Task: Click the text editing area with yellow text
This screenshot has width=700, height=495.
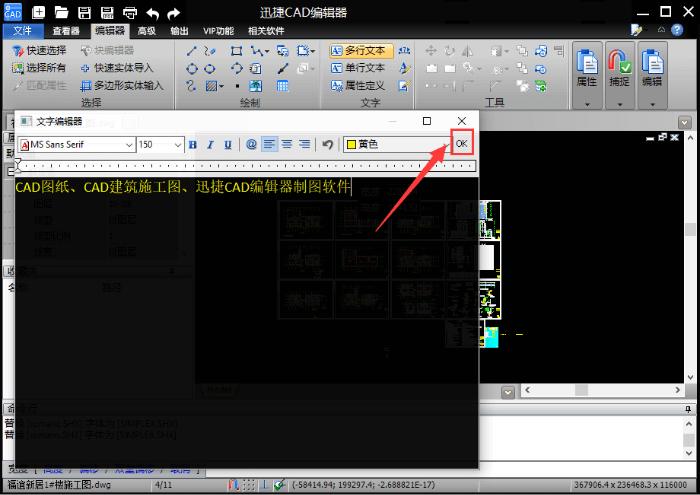Action: tap(246, 322)
